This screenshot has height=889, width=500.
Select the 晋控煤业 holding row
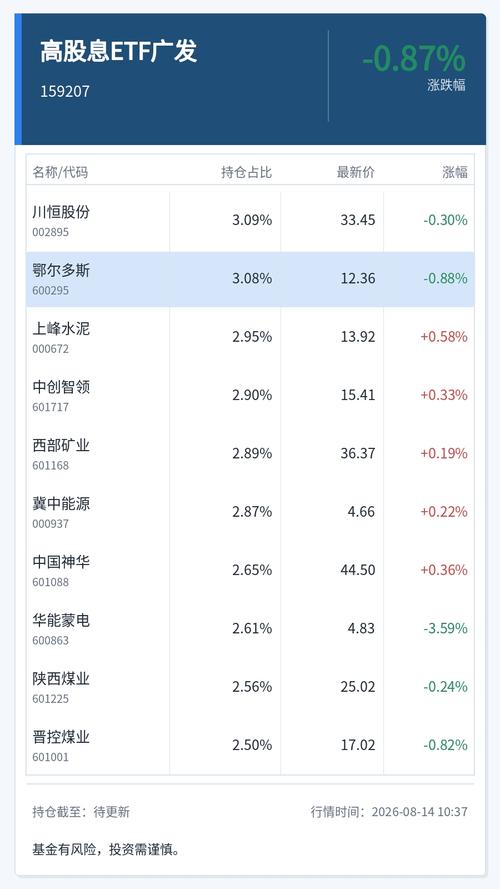point(250,745)
